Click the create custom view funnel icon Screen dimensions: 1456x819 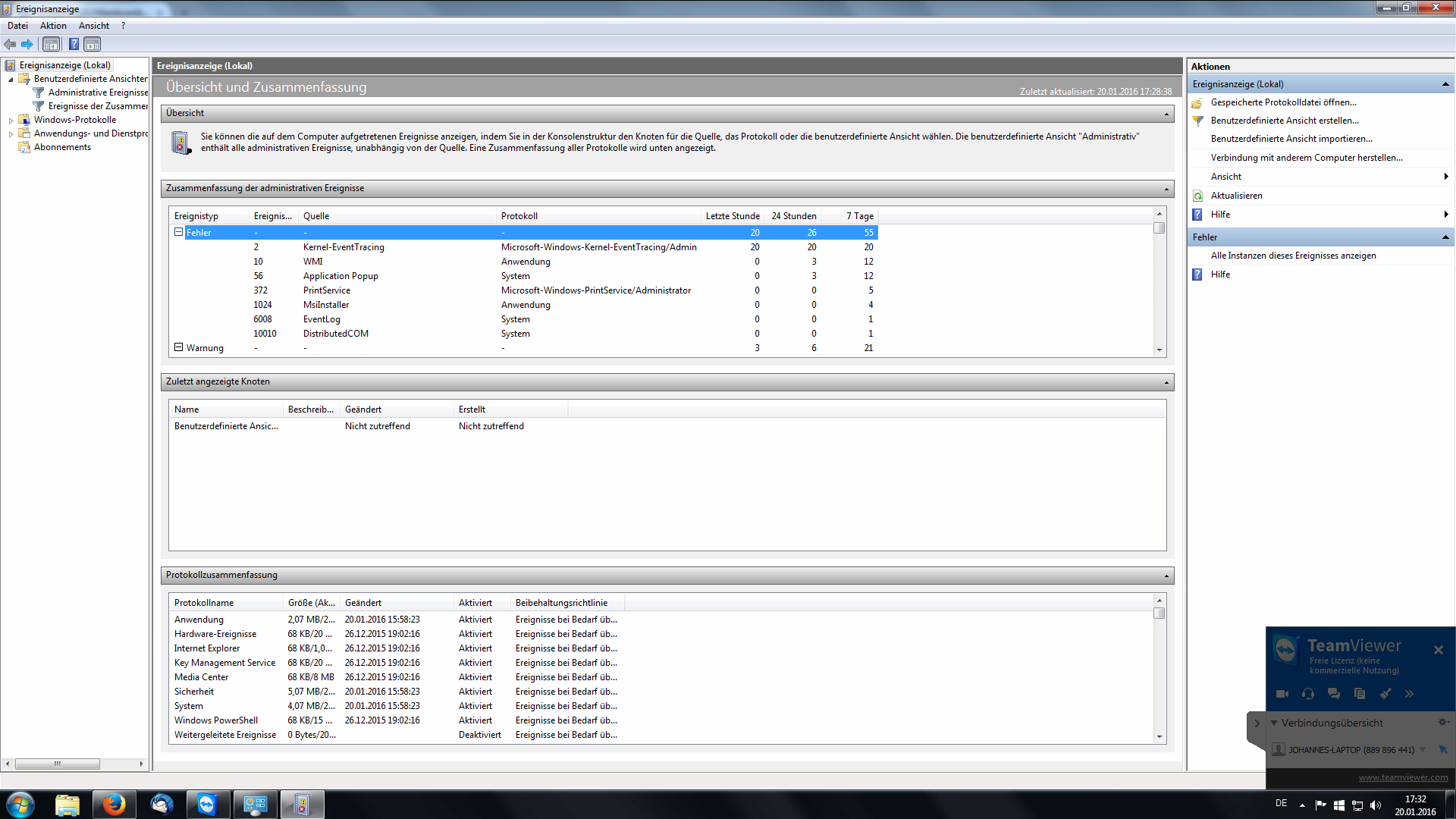1197,121
